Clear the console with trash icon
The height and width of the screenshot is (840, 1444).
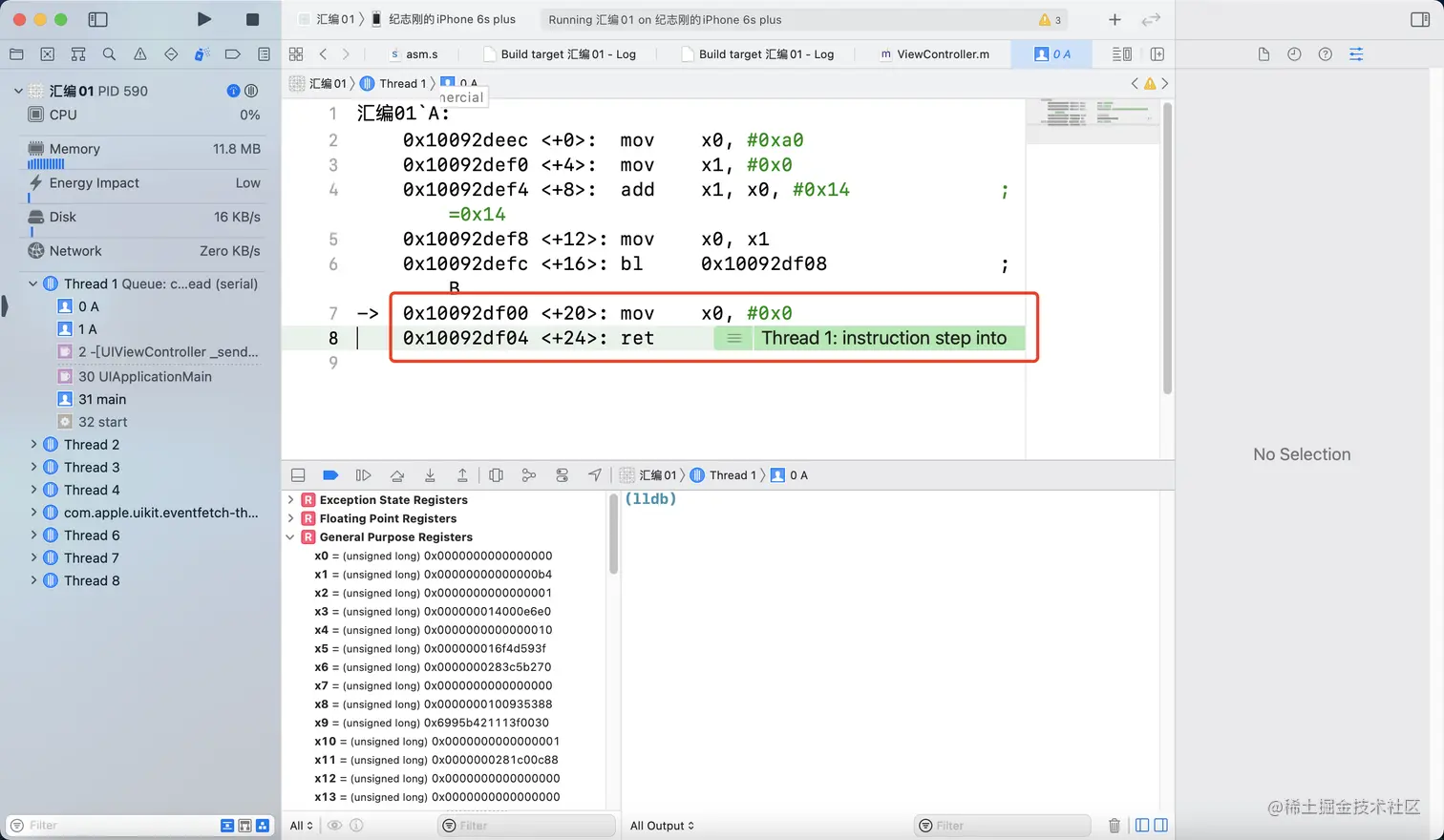1115,826
